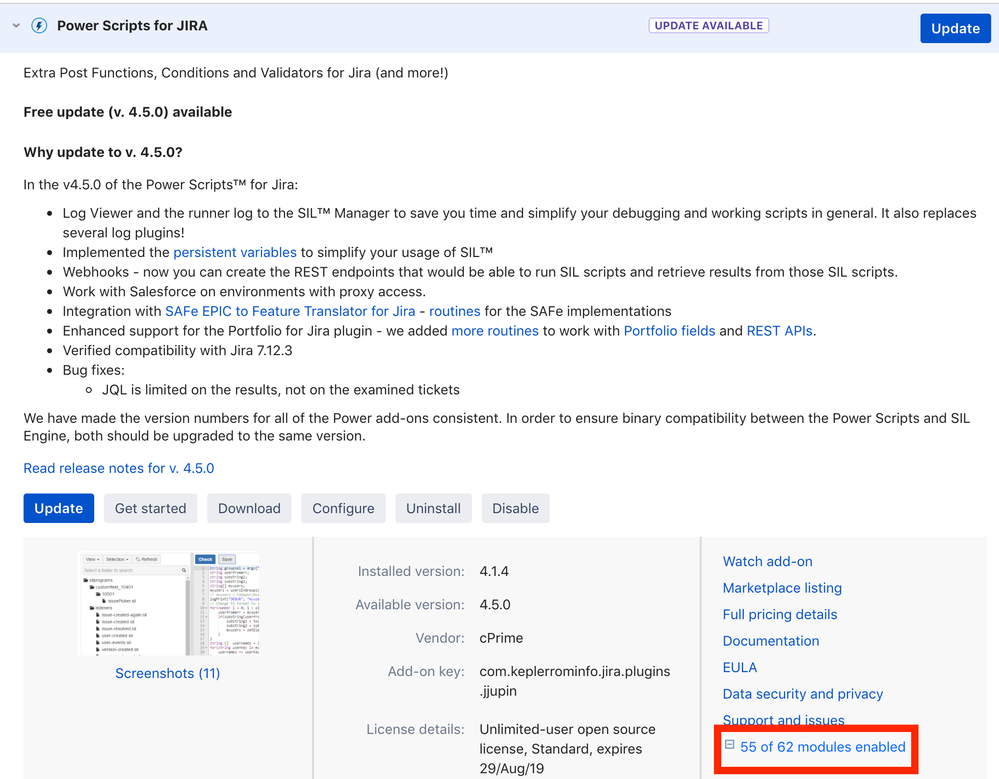This screenshot has width=999, height=779.
Task: Click the Uninstall button
Action: tap(433, 508)
